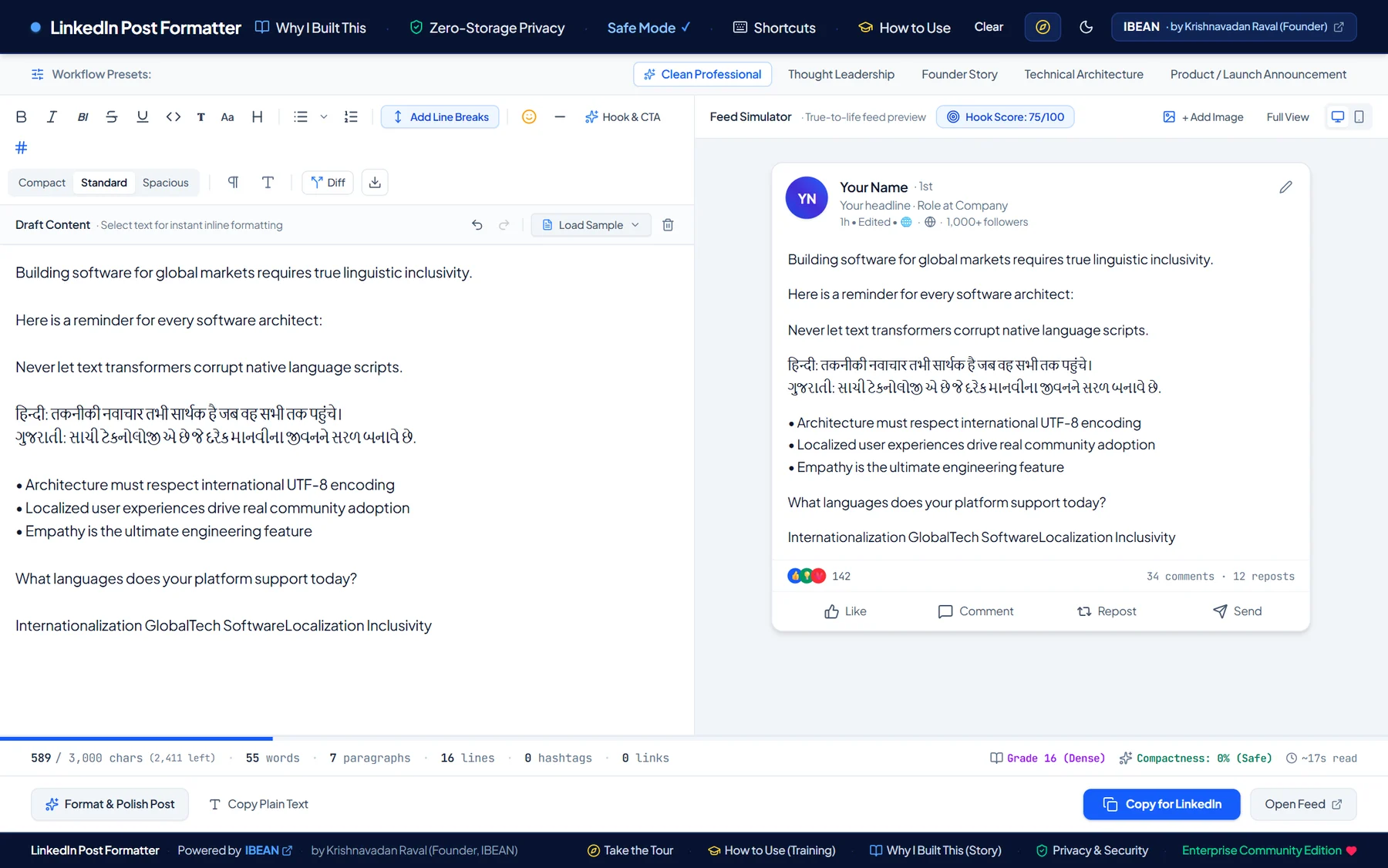Switch preview to desktop view
The width and height of the screenshot is (1388, 868).
[x=1338, y=117]
